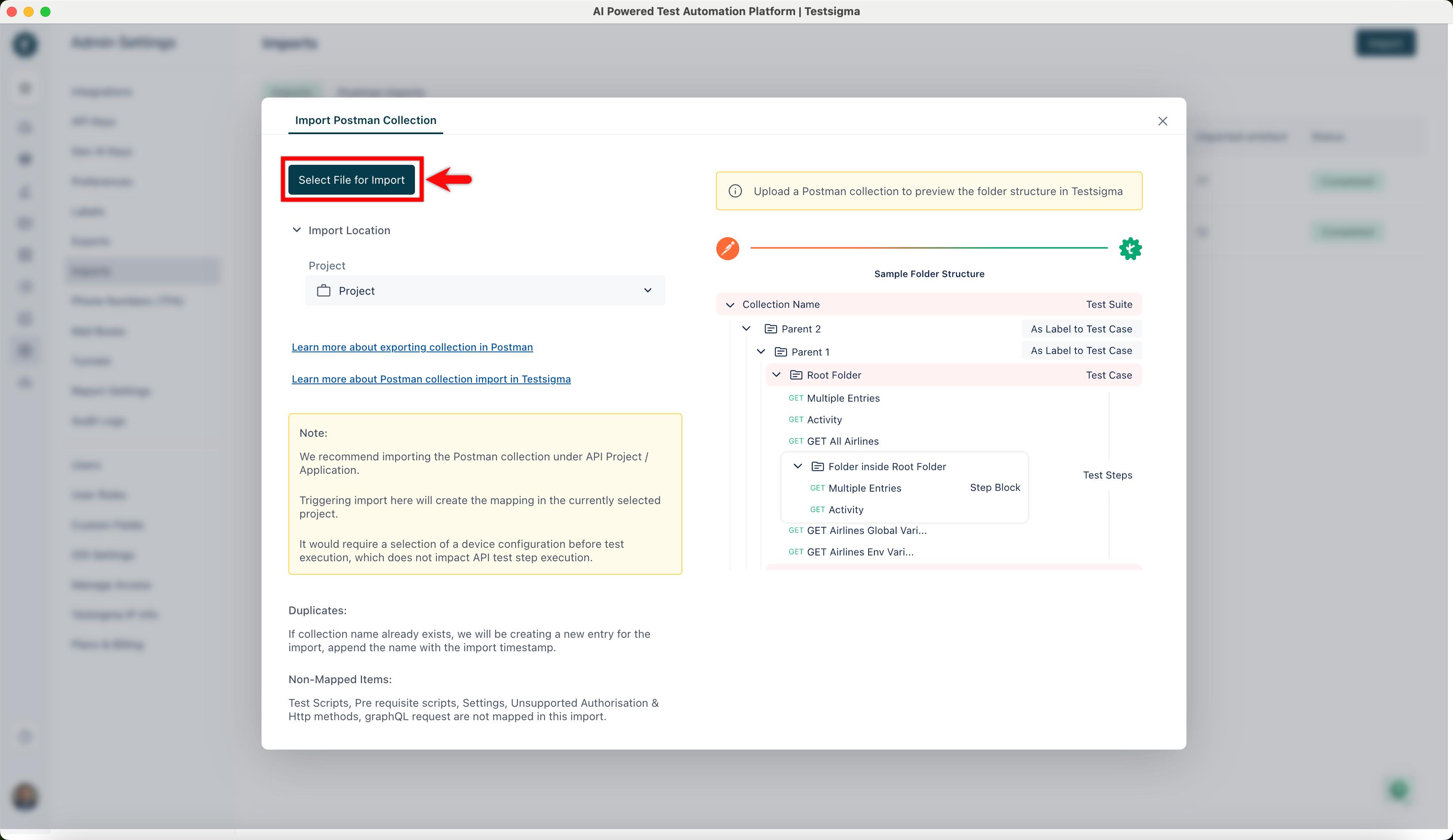Select GET Airlines Global Vari... request
This screenshot has width=1453, height=840.
pyautogui.click(x=857, y=531)
